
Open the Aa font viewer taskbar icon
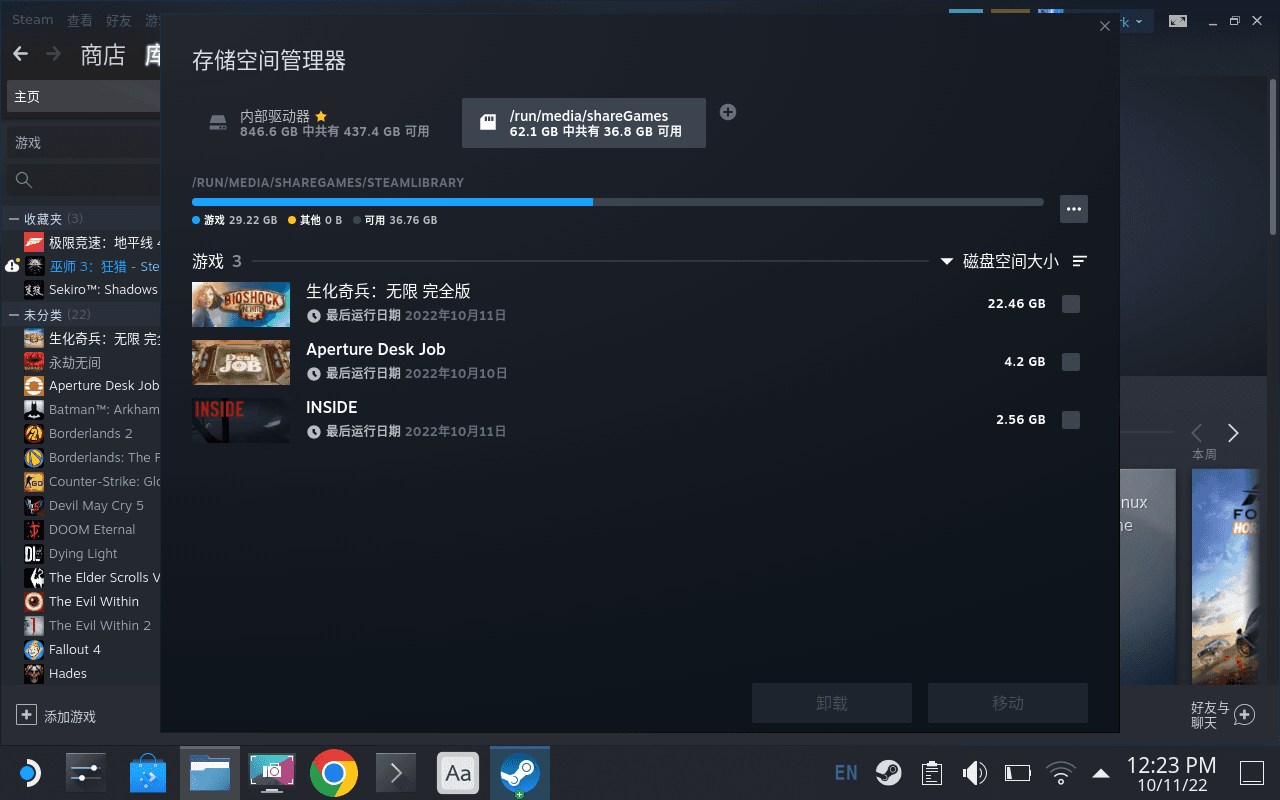click(458, 773)
